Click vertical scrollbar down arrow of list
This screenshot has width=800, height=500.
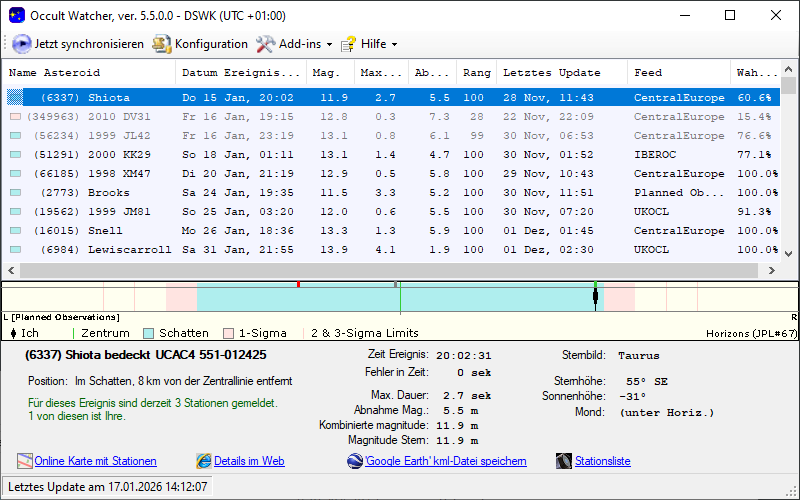[788, 254]
